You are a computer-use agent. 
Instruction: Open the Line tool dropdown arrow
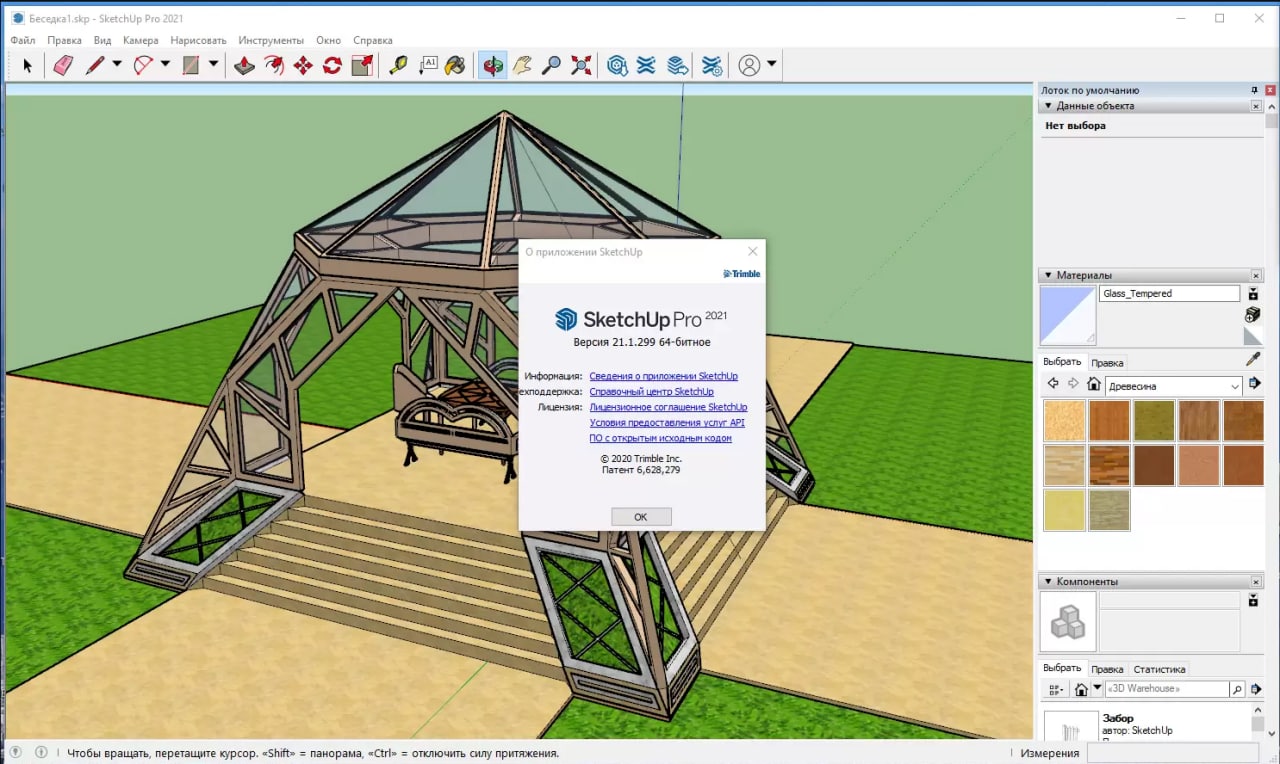[x=117, y=66]
